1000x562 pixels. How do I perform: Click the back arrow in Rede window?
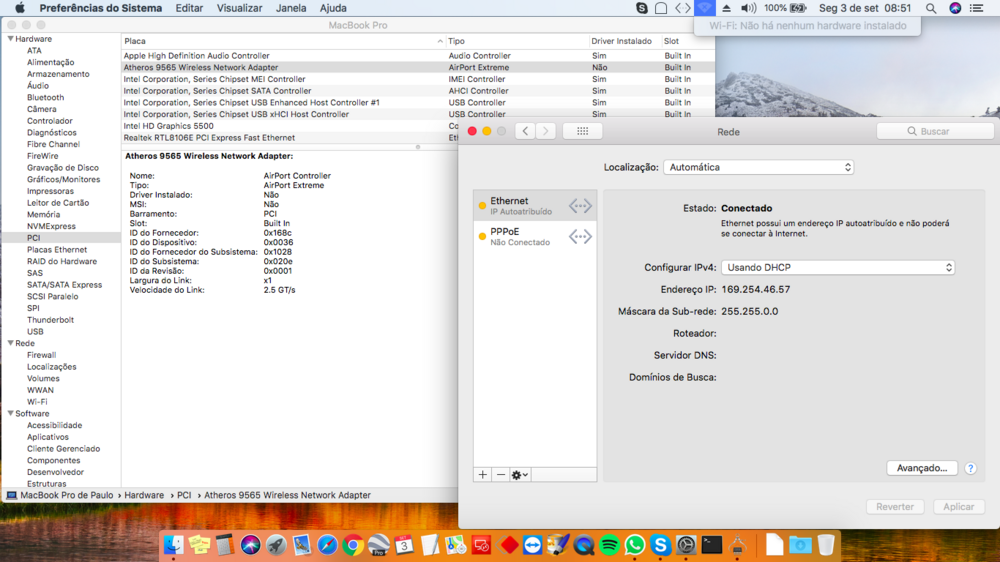pos(525,131)
